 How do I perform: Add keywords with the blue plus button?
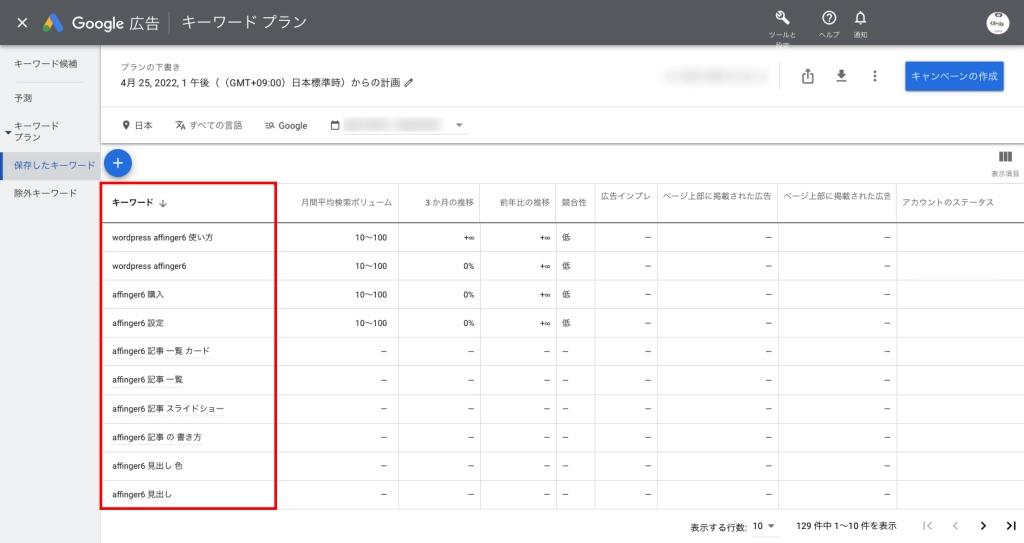(118, 163)
